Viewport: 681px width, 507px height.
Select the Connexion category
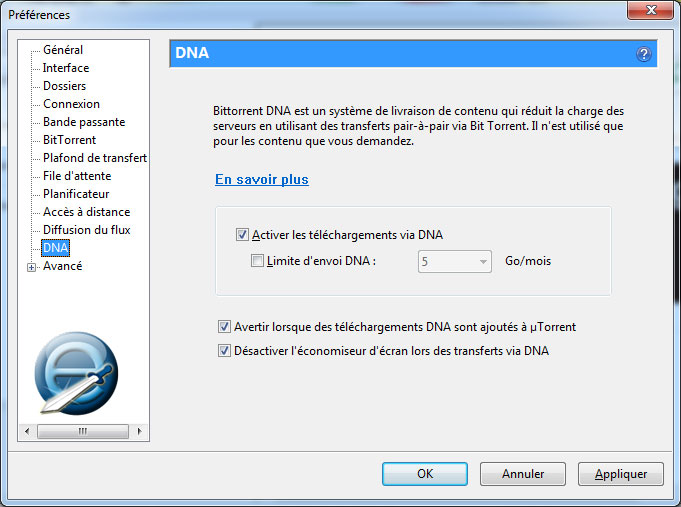71,104
